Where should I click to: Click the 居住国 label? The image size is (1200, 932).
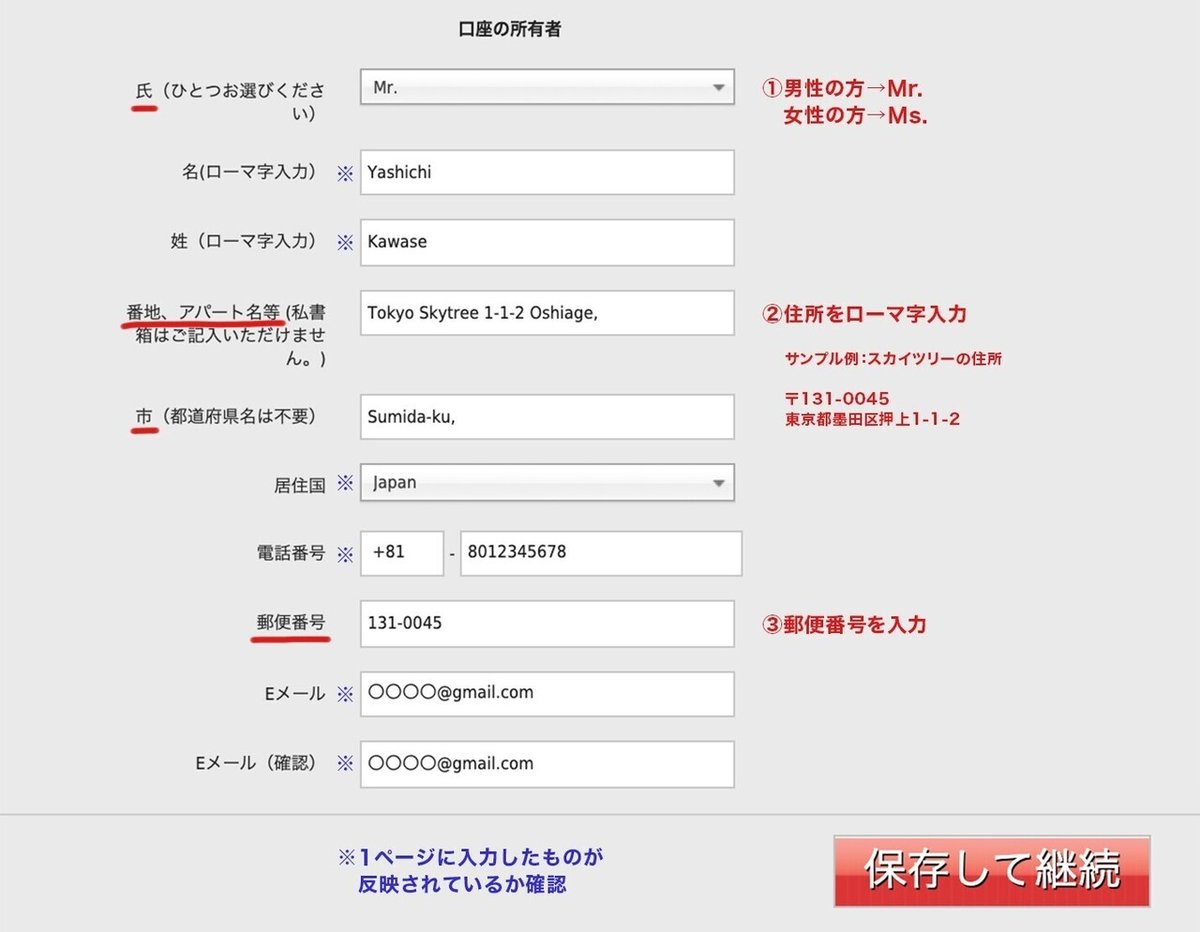click(x=300, y=485)
